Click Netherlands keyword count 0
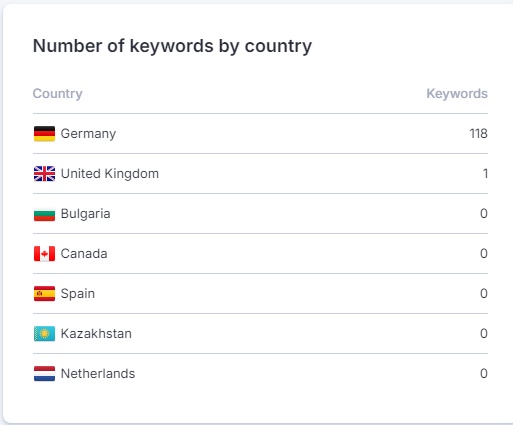The height and width of the screenshot is (425, 513). [484, 374]
